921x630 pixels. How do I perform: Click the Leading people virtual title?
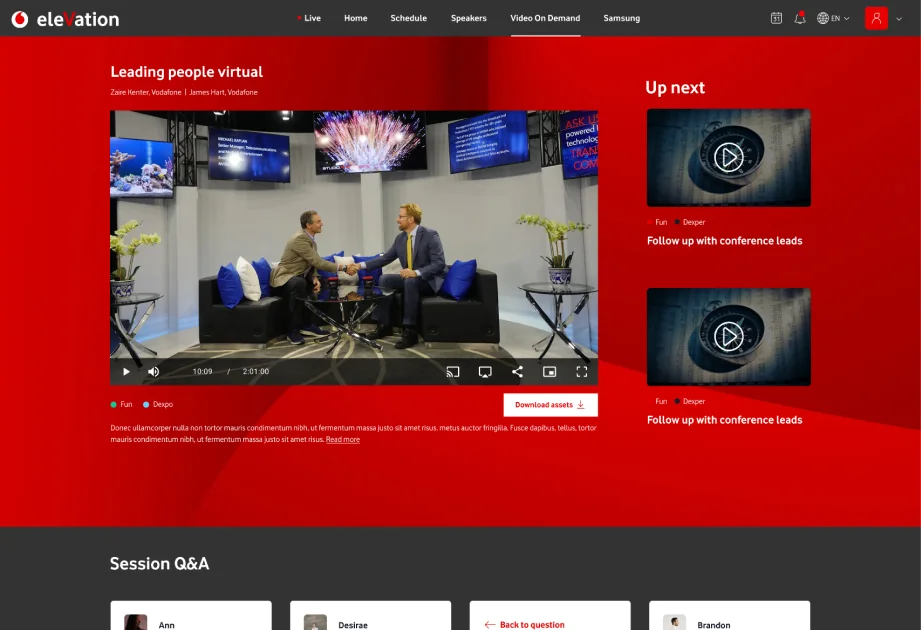pyautogui.click(x=186, y=72)
